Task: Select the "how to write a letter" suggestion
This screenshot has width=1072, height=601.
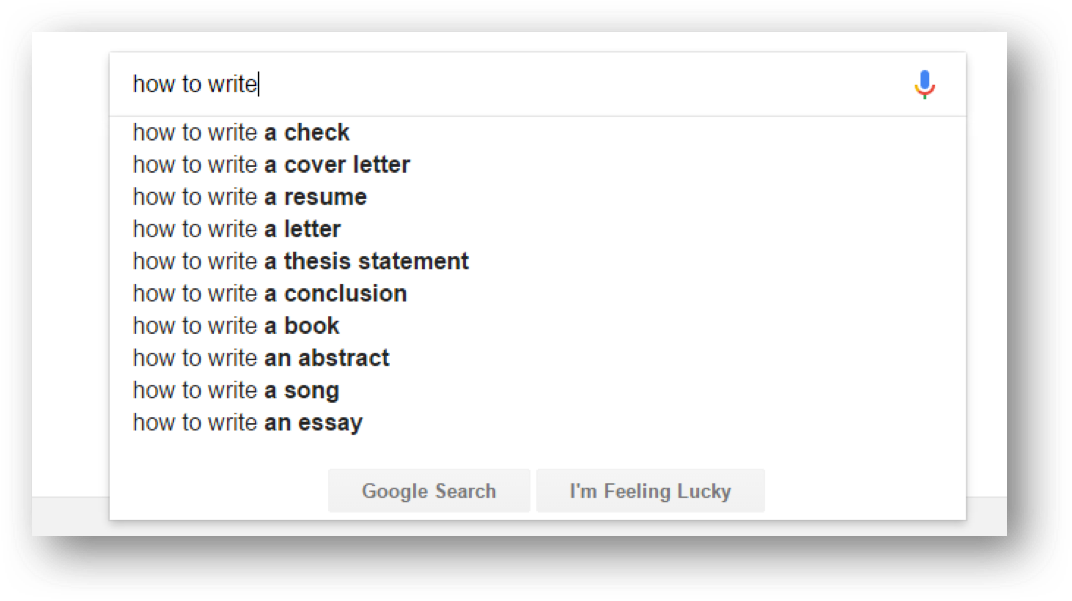Action: click(236, 229)
